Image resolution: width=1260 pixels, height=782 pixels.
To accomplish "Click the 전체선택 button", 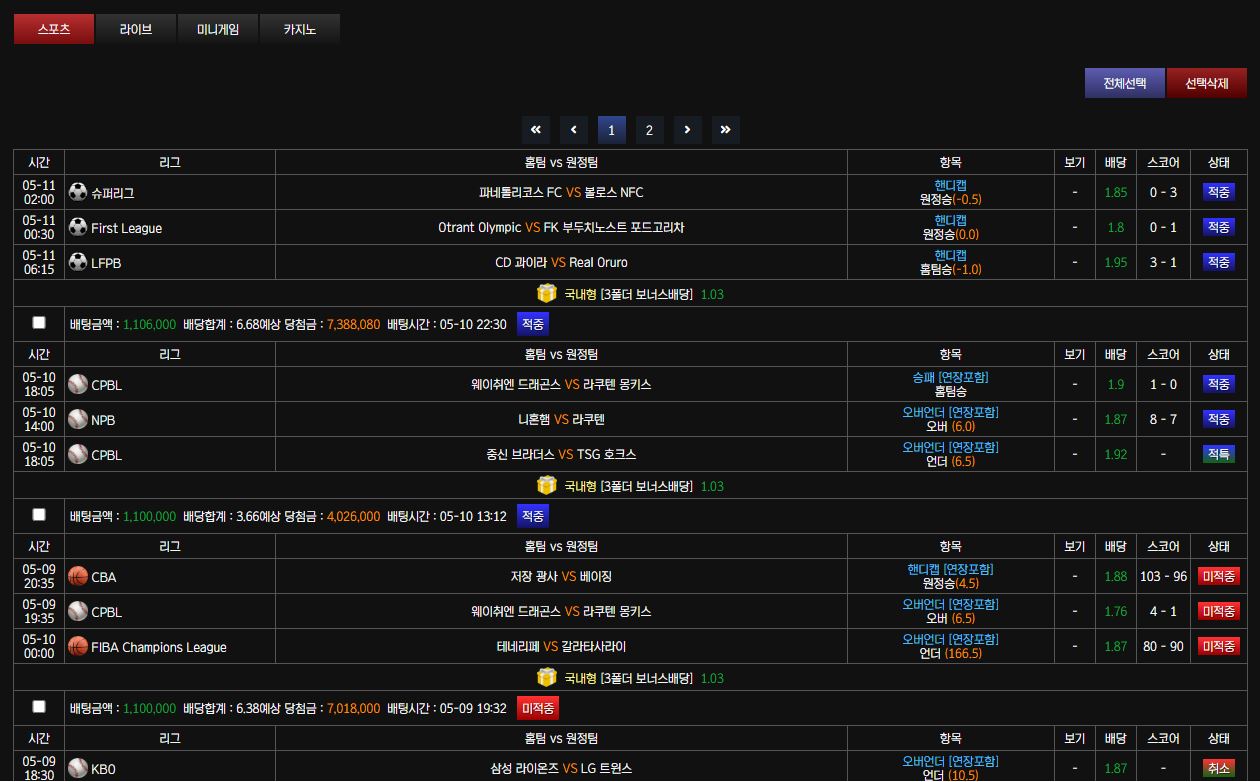I will (x=1125, y=83).
